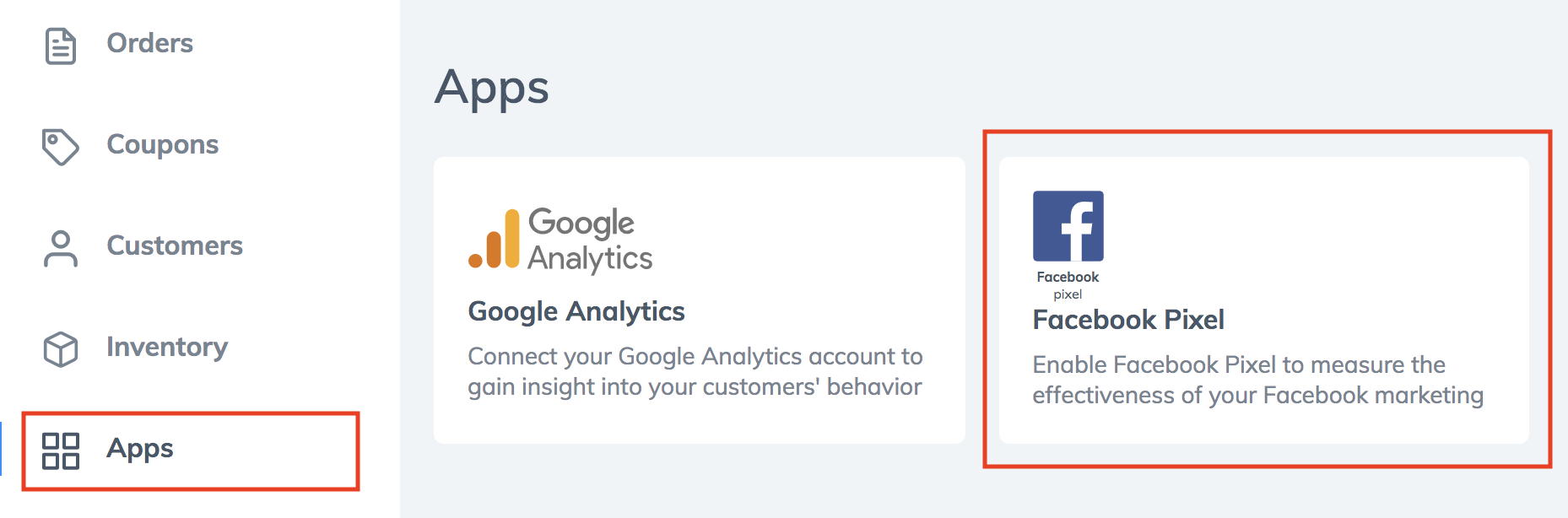1568x518 pixels.
Task: Click the Apps page heading
Action: tap(492, 89)
